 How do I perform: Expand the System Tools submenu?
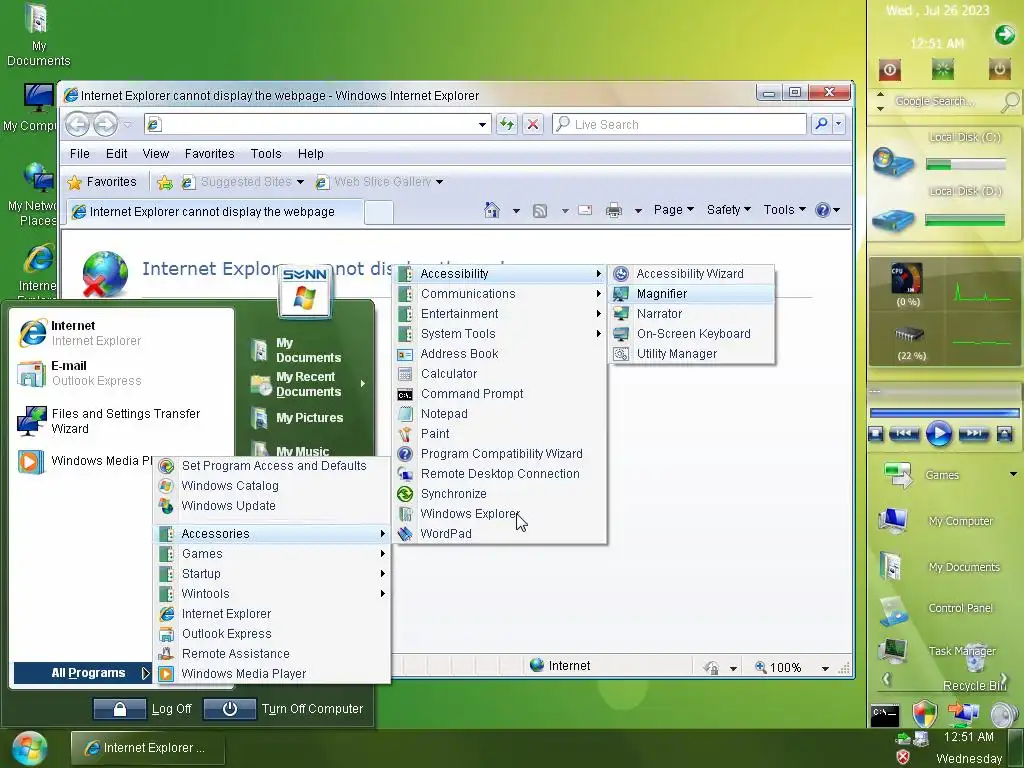click(500, 334)
